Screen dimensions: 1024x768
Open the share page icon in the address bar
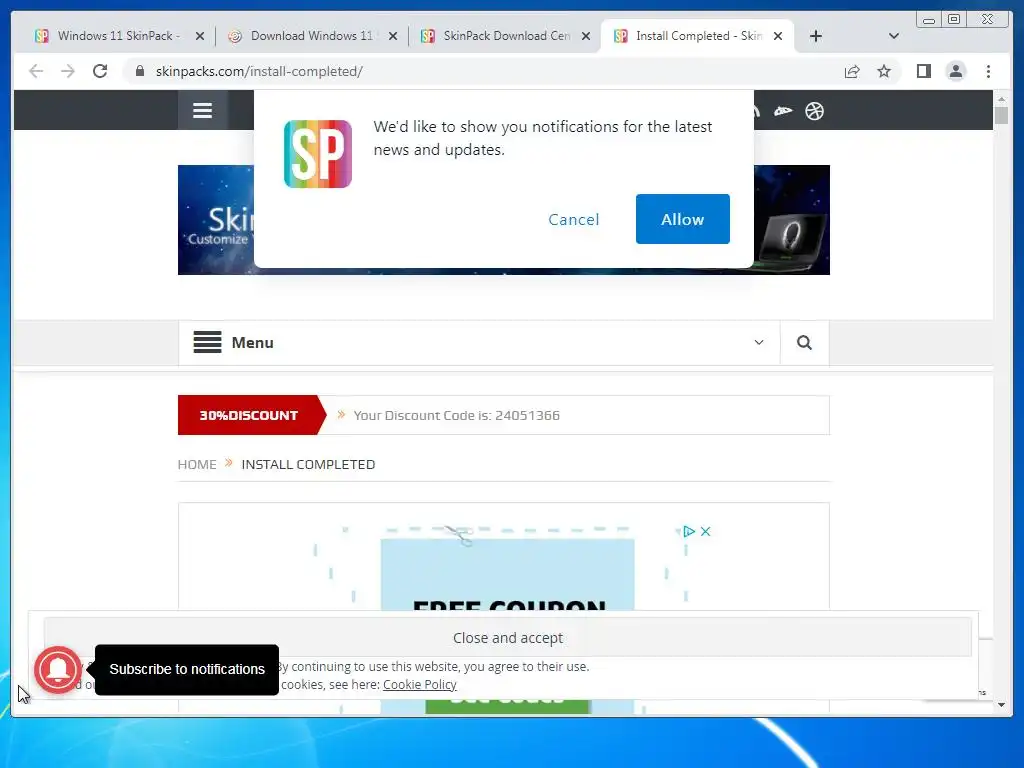(852, 71)
